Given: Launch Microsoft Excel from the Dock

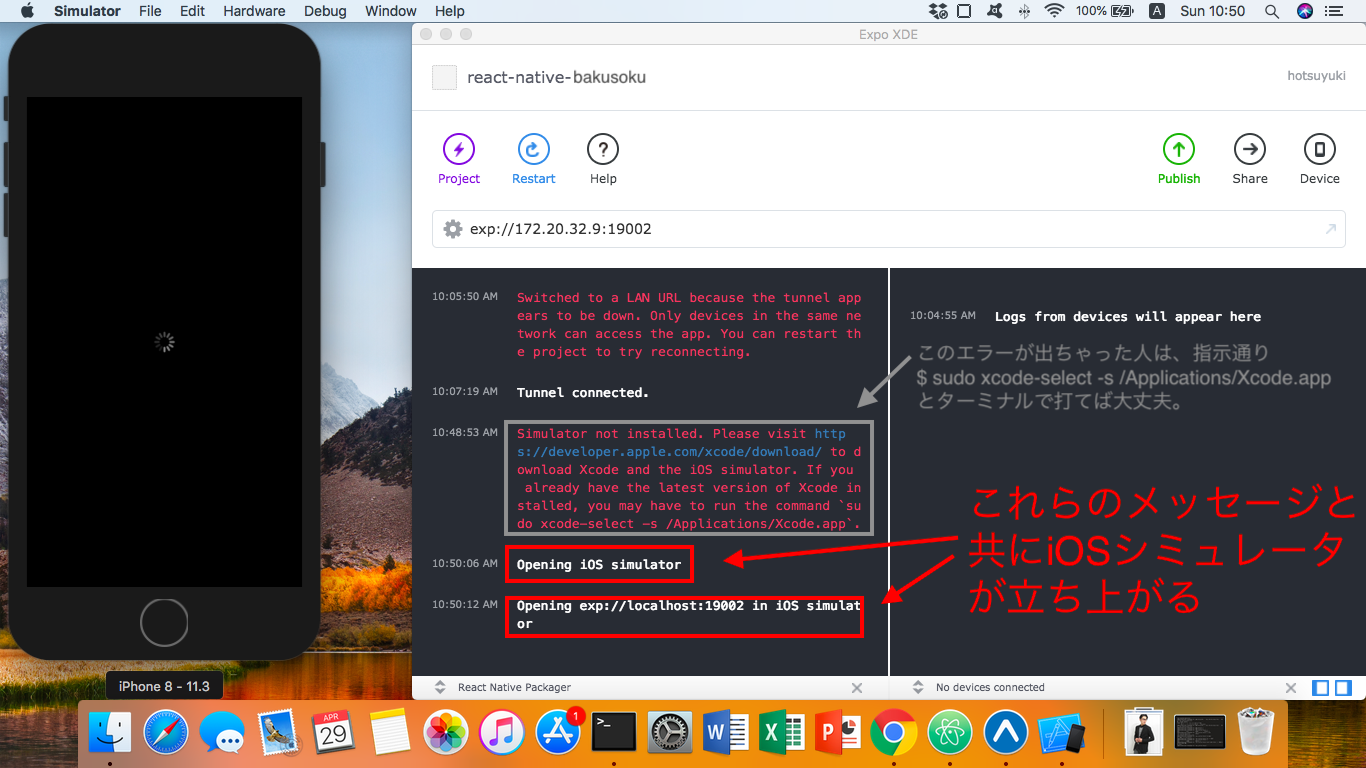Looking at the screenshot, I should 782,734.
